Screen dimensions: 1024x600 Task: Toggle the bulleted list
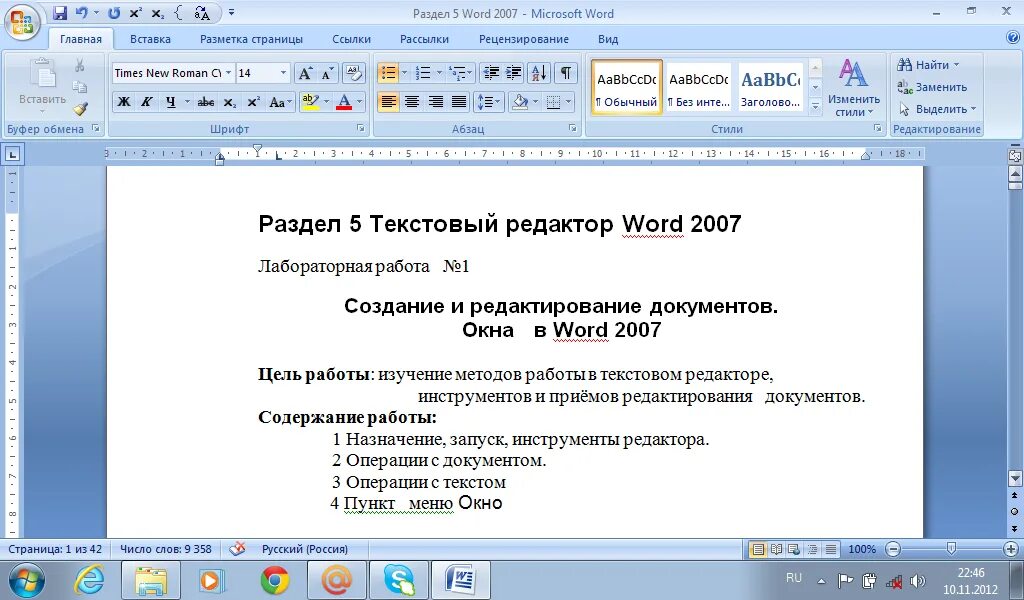(x=389, y=73)
